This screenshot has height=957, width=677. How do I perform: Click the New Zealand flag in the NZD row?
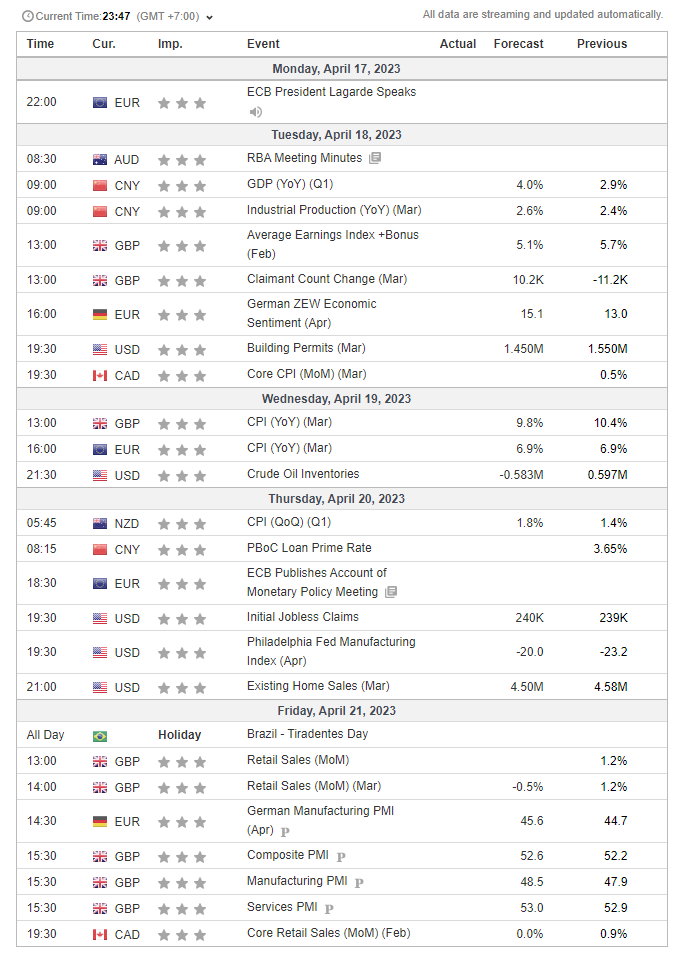pos(100,524)
